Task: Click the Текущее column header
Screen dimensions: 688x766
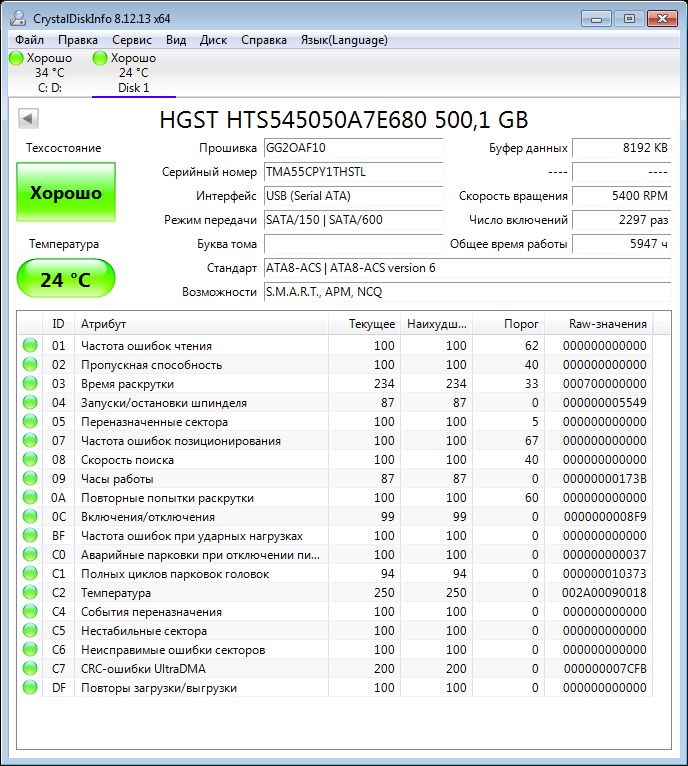Action: [365, 324]
